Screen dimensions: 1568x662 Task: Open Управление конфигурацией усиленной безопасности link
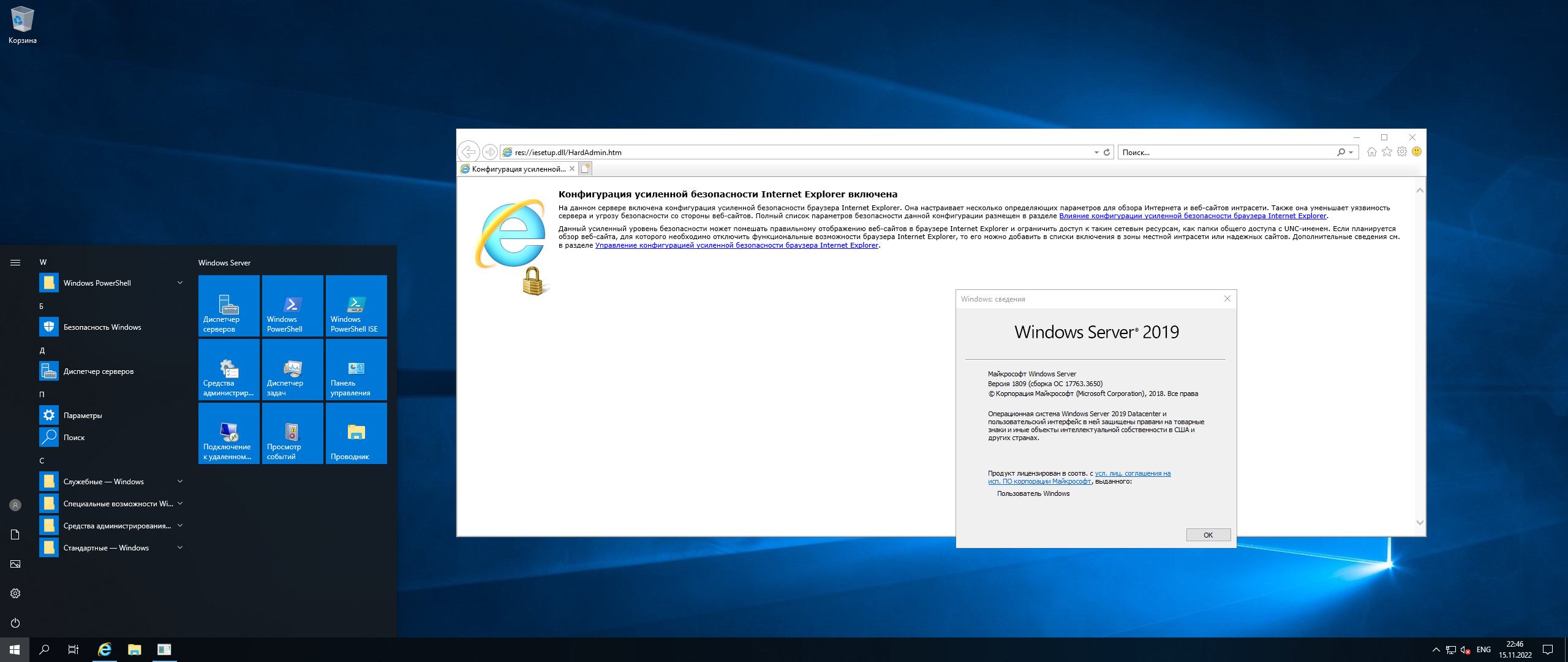tap(736, 245)
